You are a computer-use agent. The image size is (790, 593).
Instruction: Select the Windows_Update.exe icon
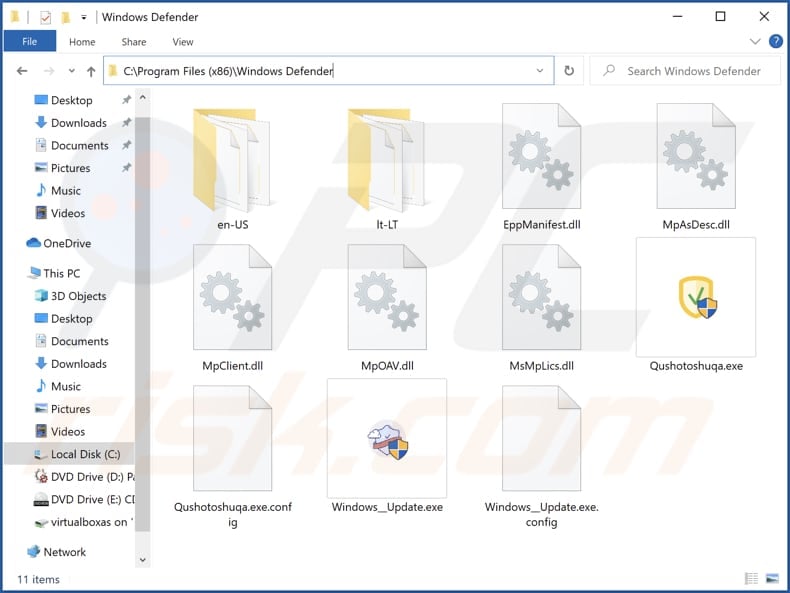coord(387,440)
